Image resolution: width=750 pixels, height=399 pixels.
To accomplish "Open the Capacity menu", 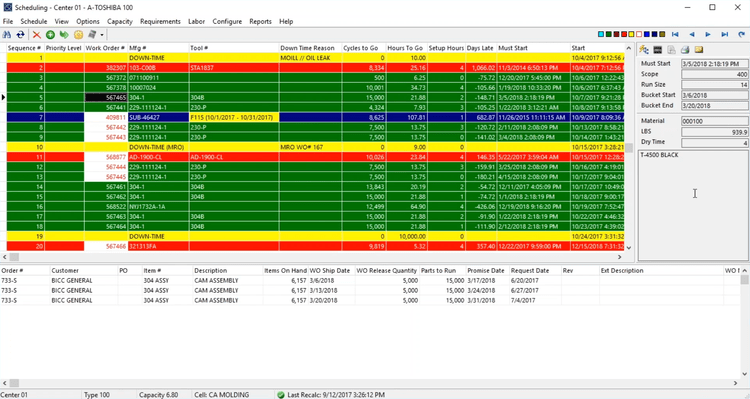I will (x=120, y=22).
